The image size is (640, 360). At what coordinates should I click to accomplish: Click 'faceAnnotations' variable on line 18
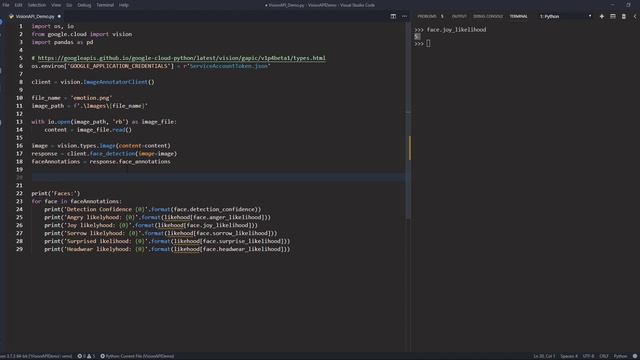(x=56, y=162)
